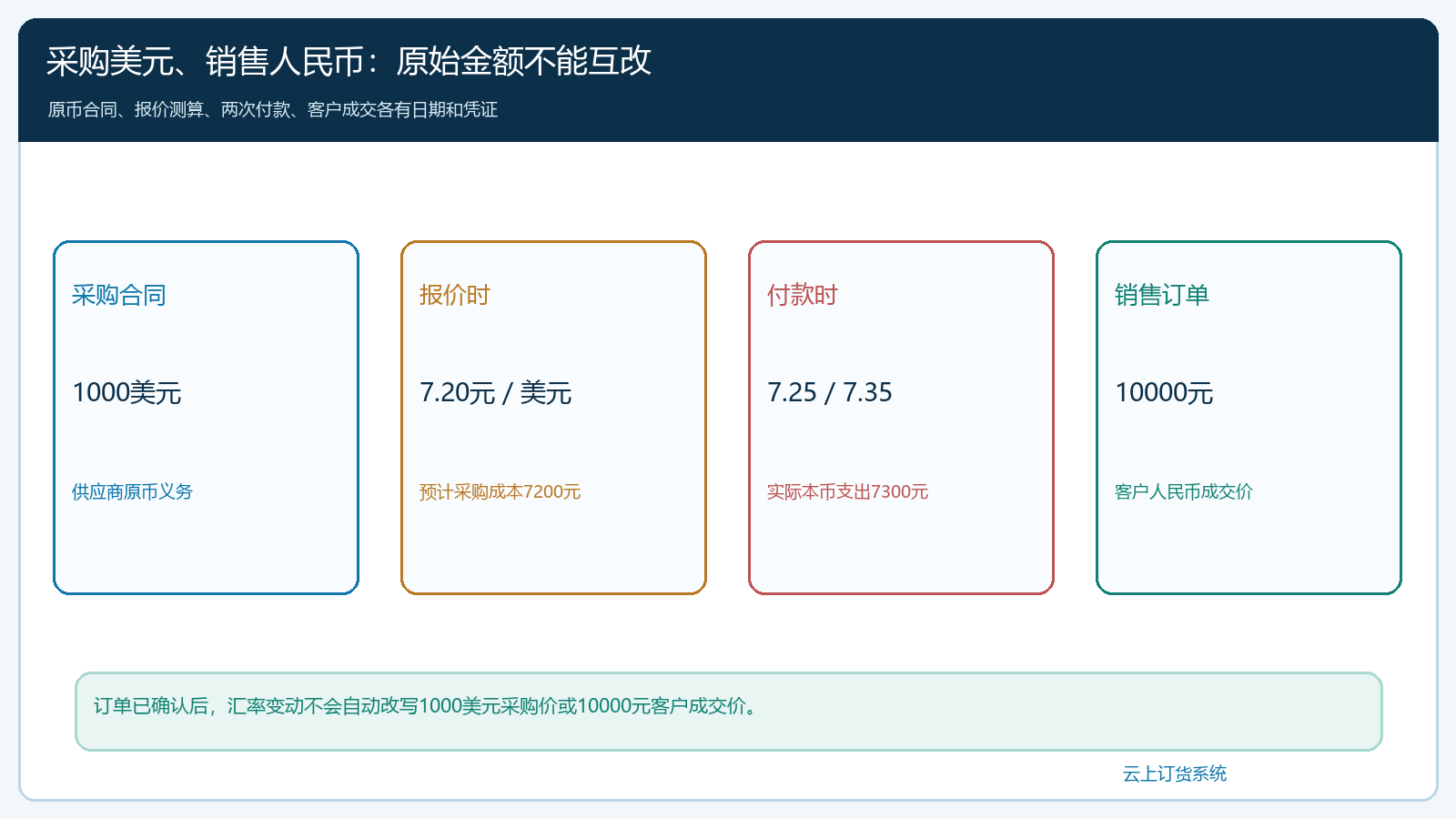Click the 云上订货系统 footer label
This screenshot has height=819, width=1456.
[x=1174, y=773]
